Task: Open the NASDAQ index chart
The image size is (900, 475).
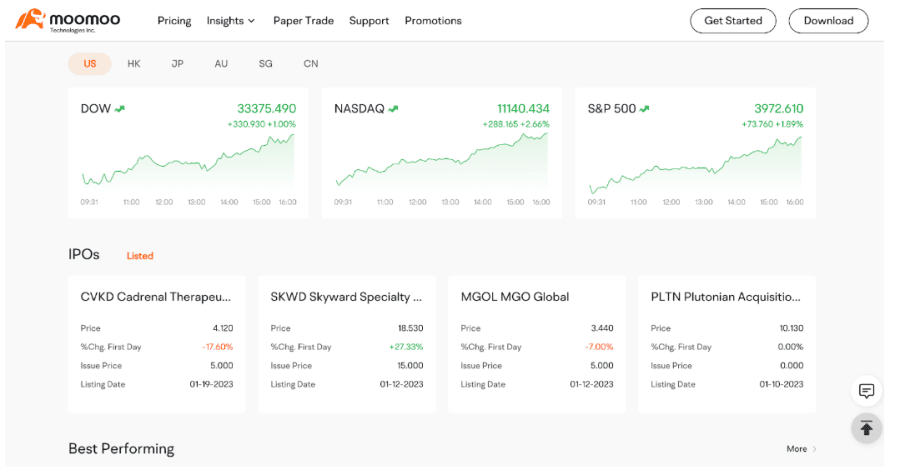Action: (x=442, y=153)
